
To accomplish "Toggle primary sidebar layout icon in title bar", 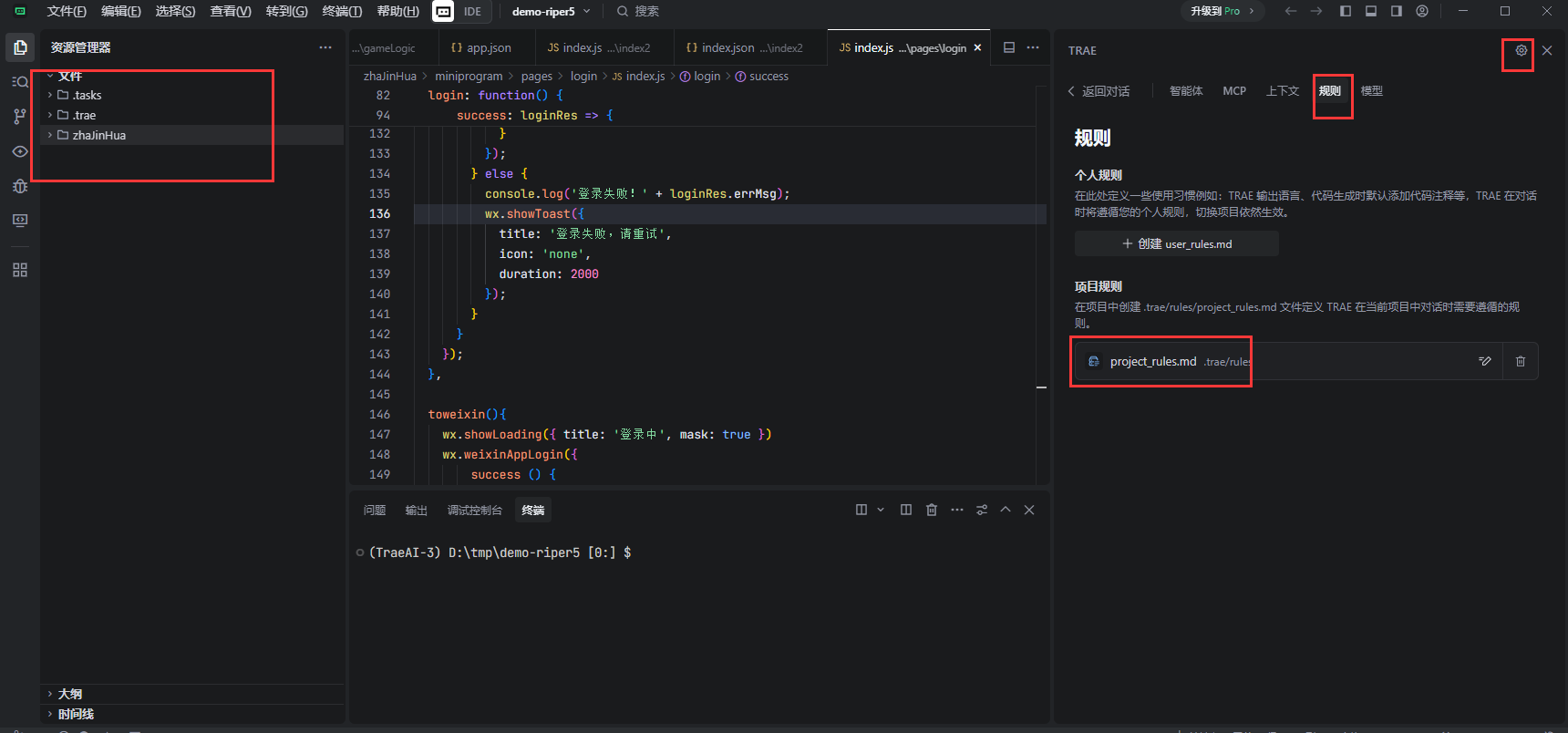I will [x=1346, y=11].
